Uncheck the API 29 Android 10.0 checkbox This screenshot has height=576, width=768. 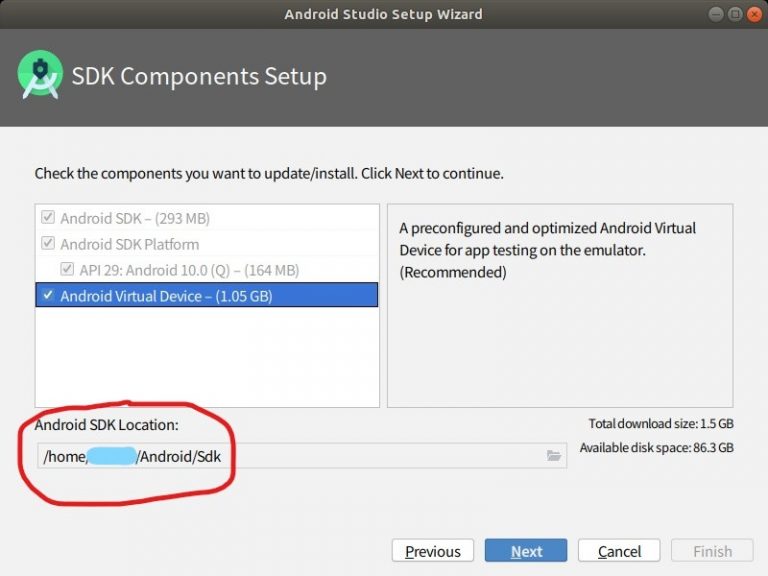point(67,270)
